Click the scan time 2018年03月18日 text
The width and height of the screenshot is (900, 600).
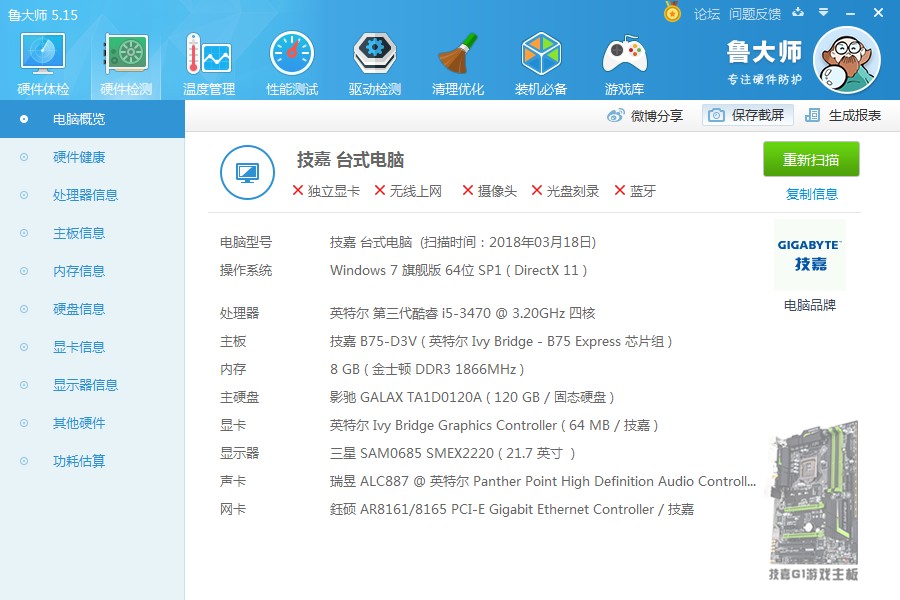pyautogui.click(x=540, y=242)
